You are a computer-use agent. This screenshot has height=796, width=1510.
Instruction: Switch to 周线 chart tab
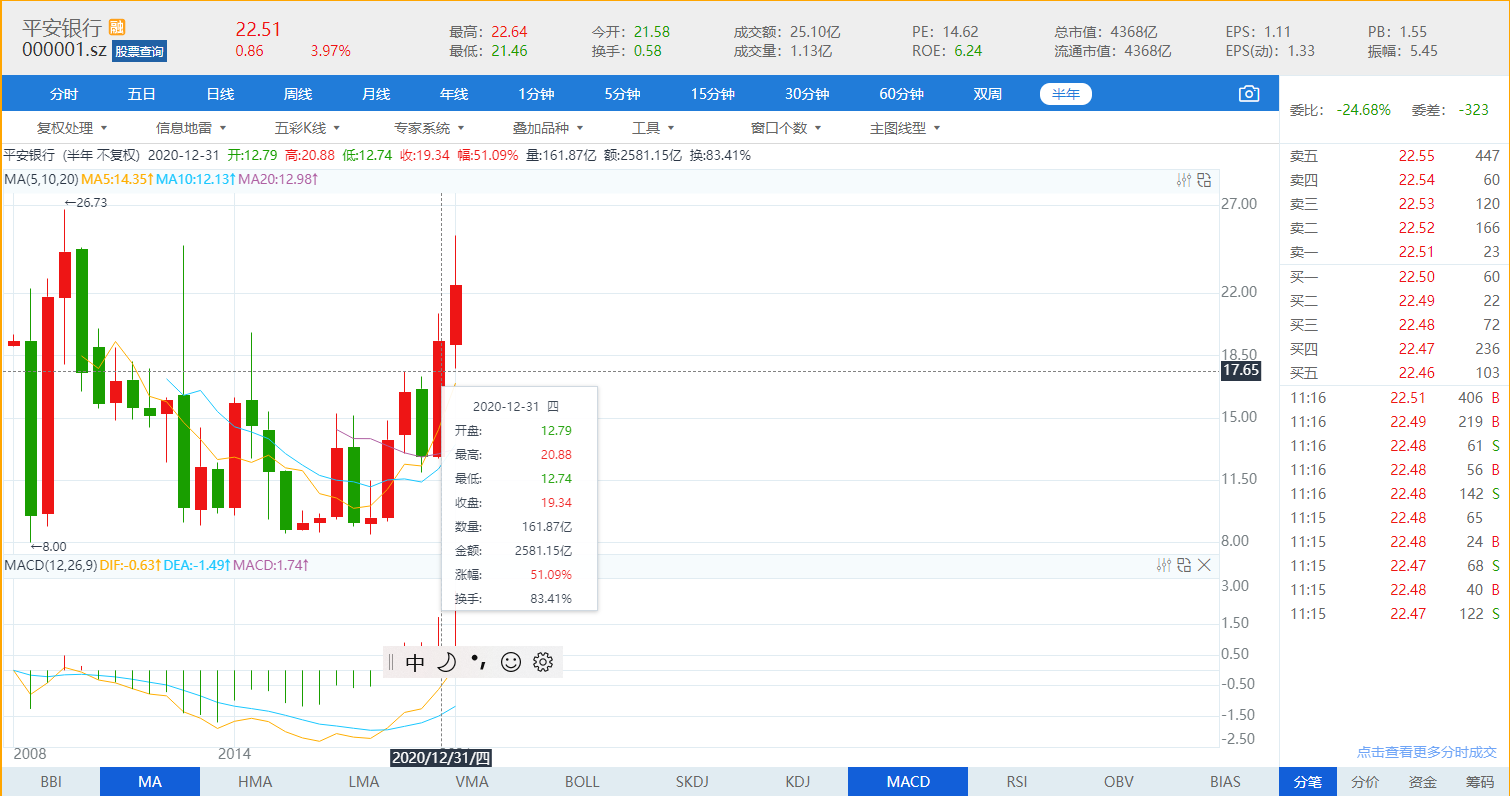pos(298,94)
